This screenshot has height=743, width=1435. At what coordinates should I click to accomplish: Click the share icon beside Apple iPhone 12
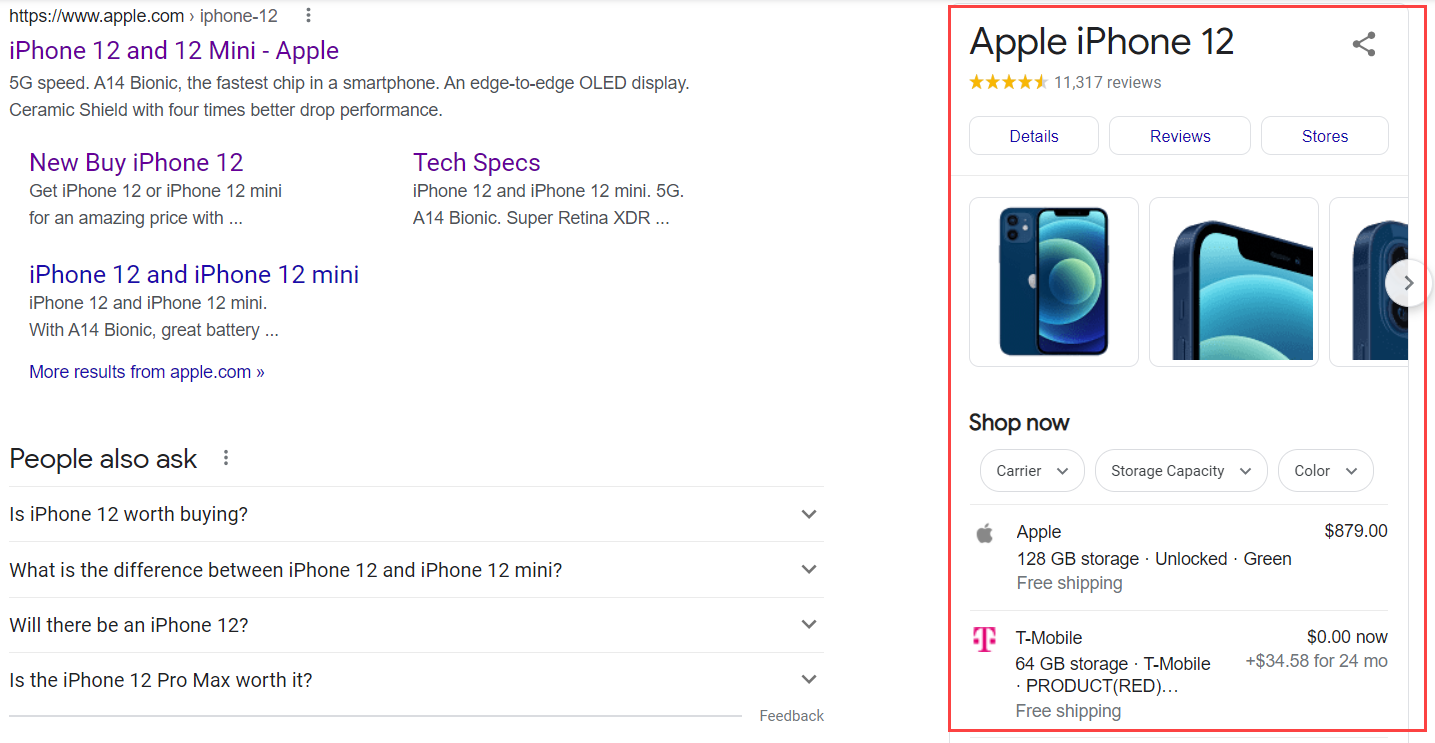point(1364,44)
